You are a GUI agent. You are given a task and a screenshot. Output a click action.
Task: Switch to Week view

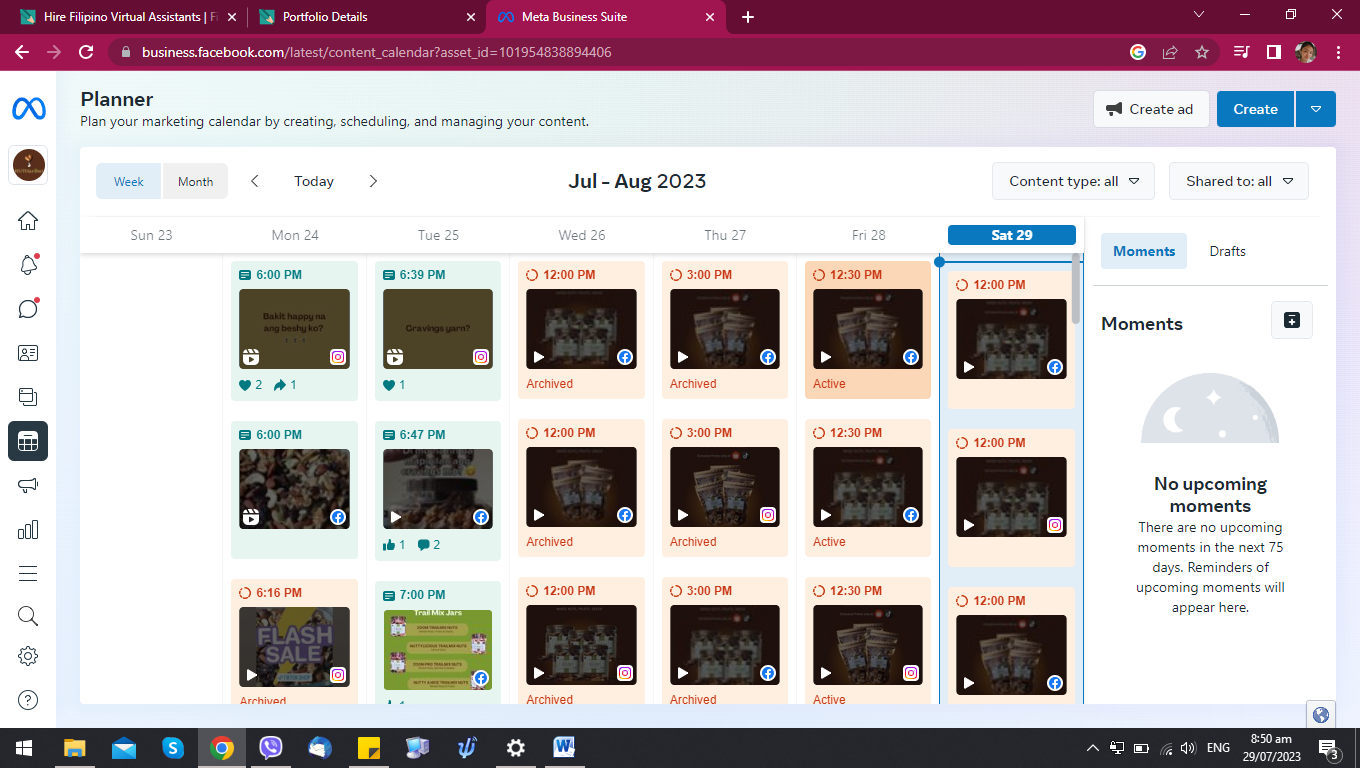click(x=129, y=181)
